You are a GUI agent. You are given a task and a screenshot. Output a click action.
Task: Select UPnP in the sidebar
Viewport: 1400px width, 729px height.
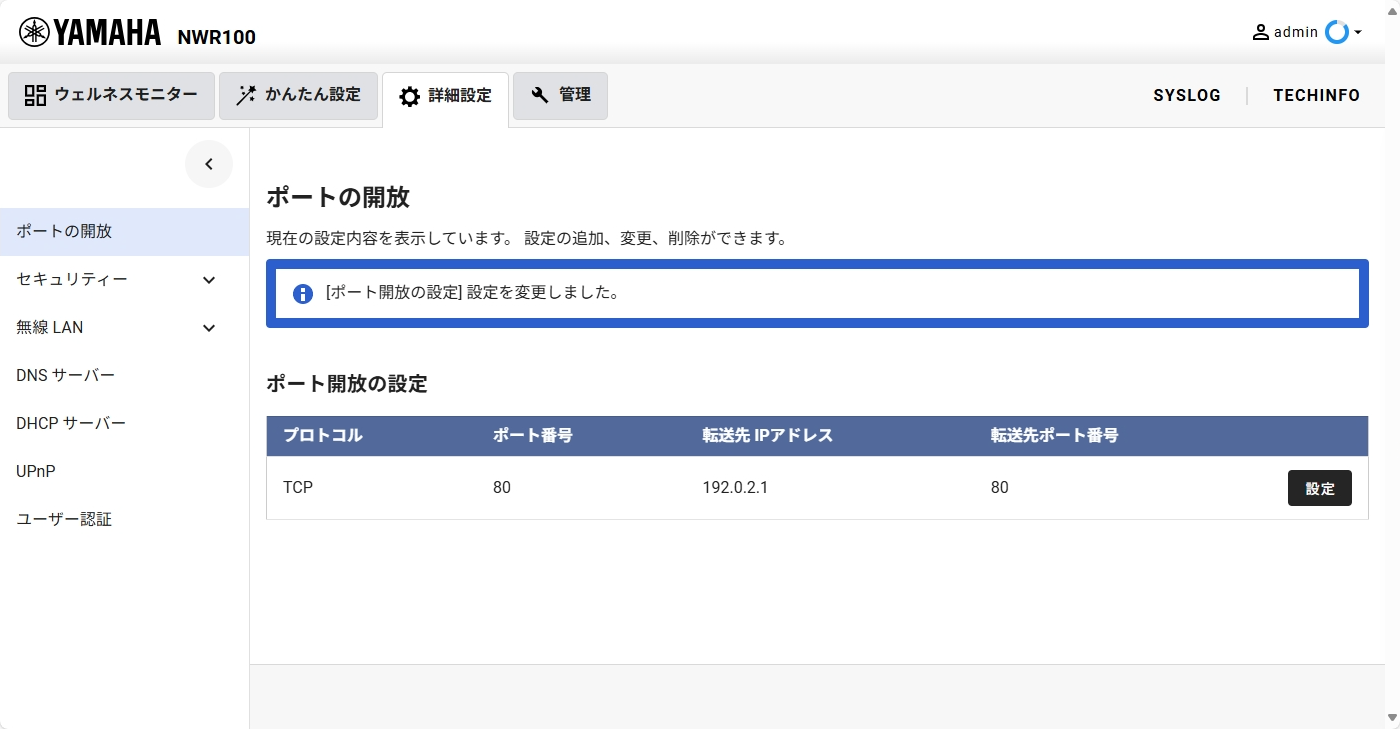pos(36,471)
